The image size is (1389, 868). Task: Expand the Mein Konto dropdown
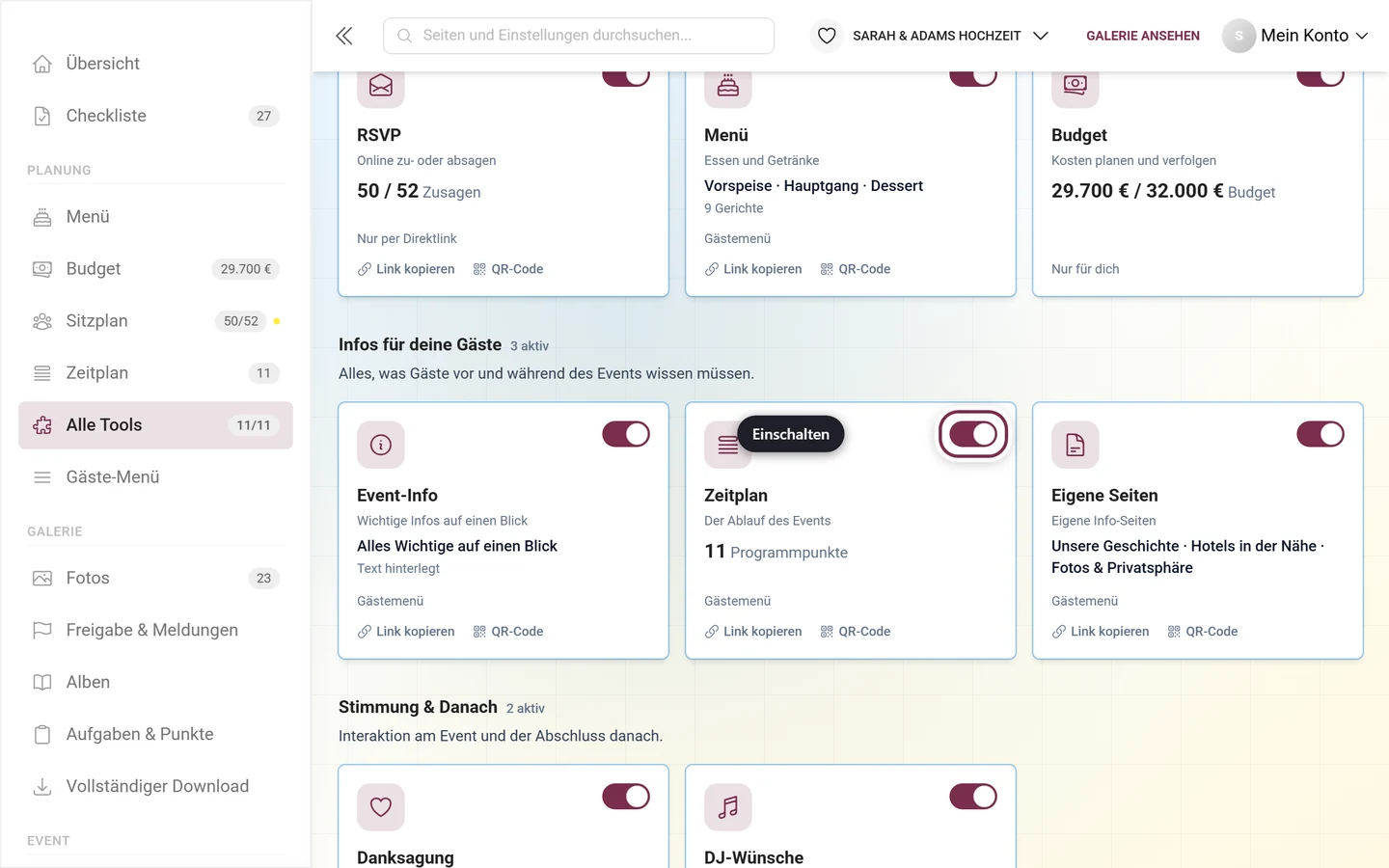coord(1295,36)
